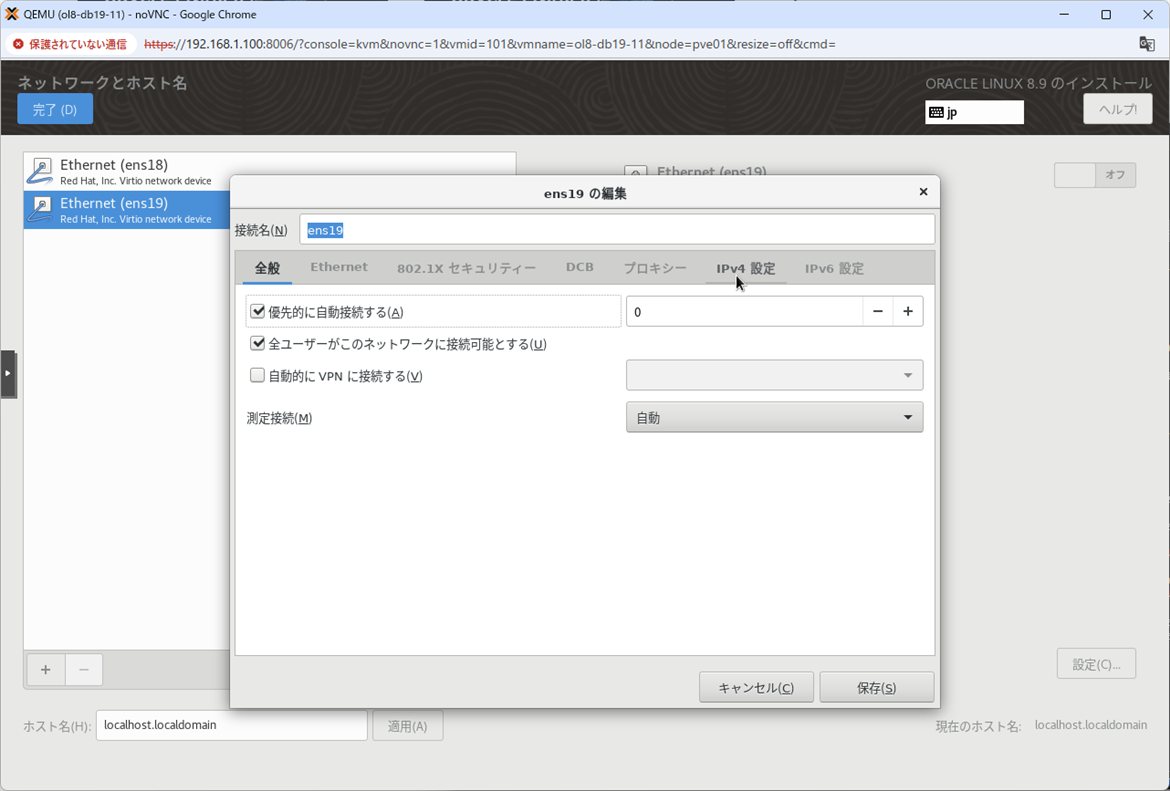Remove network device with minus button
1170x791 pixels.
point(84,669)
